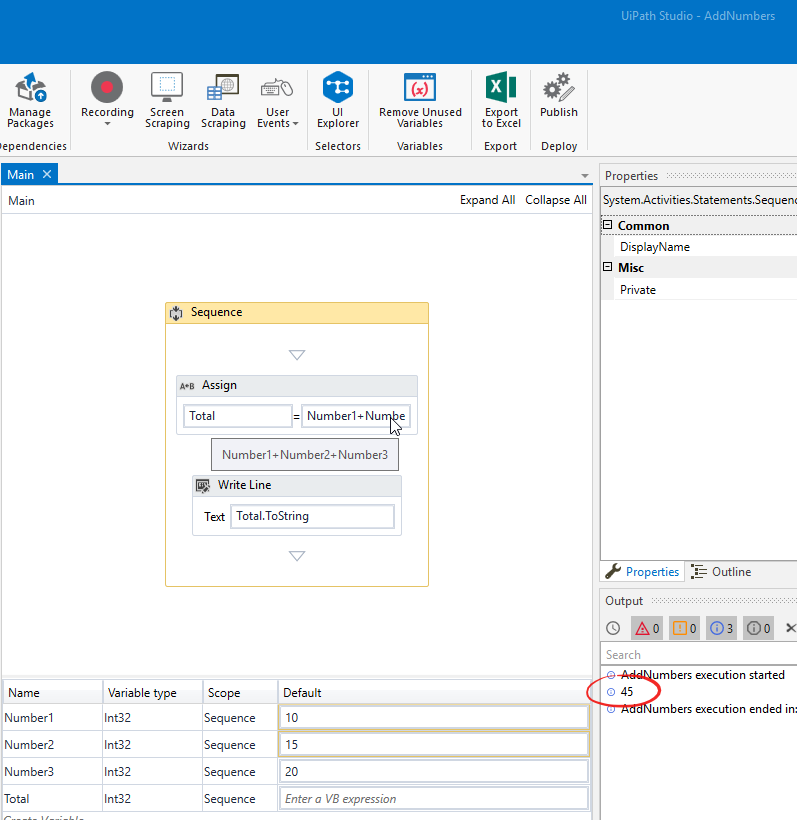The width and height of the screenshot is (797, 820).
Task: Export workflow to Excel
Action: click(x=501, y=101)
